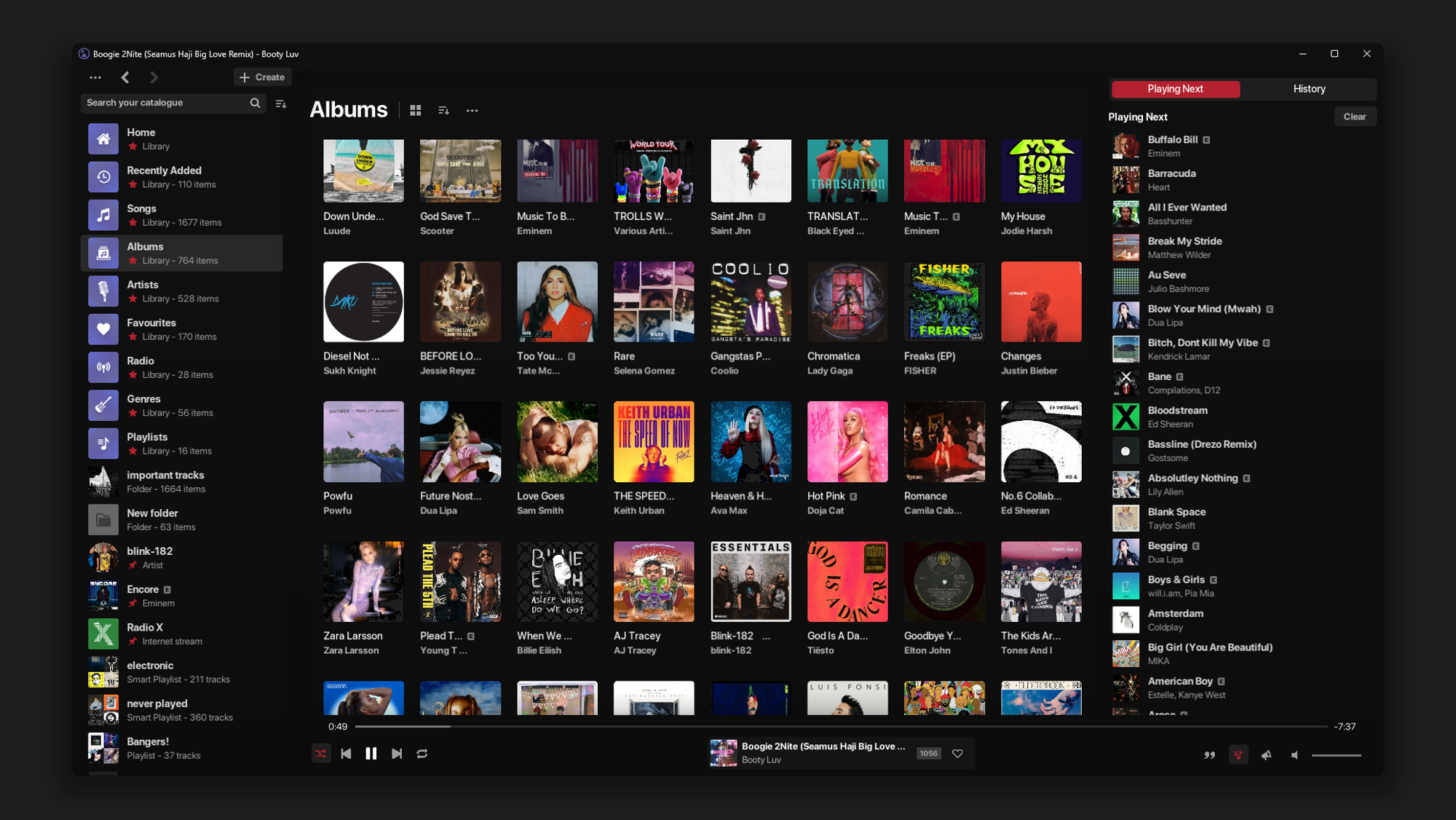Open albums sort options dropdown

pyautogui.click(x=443, y=111)
